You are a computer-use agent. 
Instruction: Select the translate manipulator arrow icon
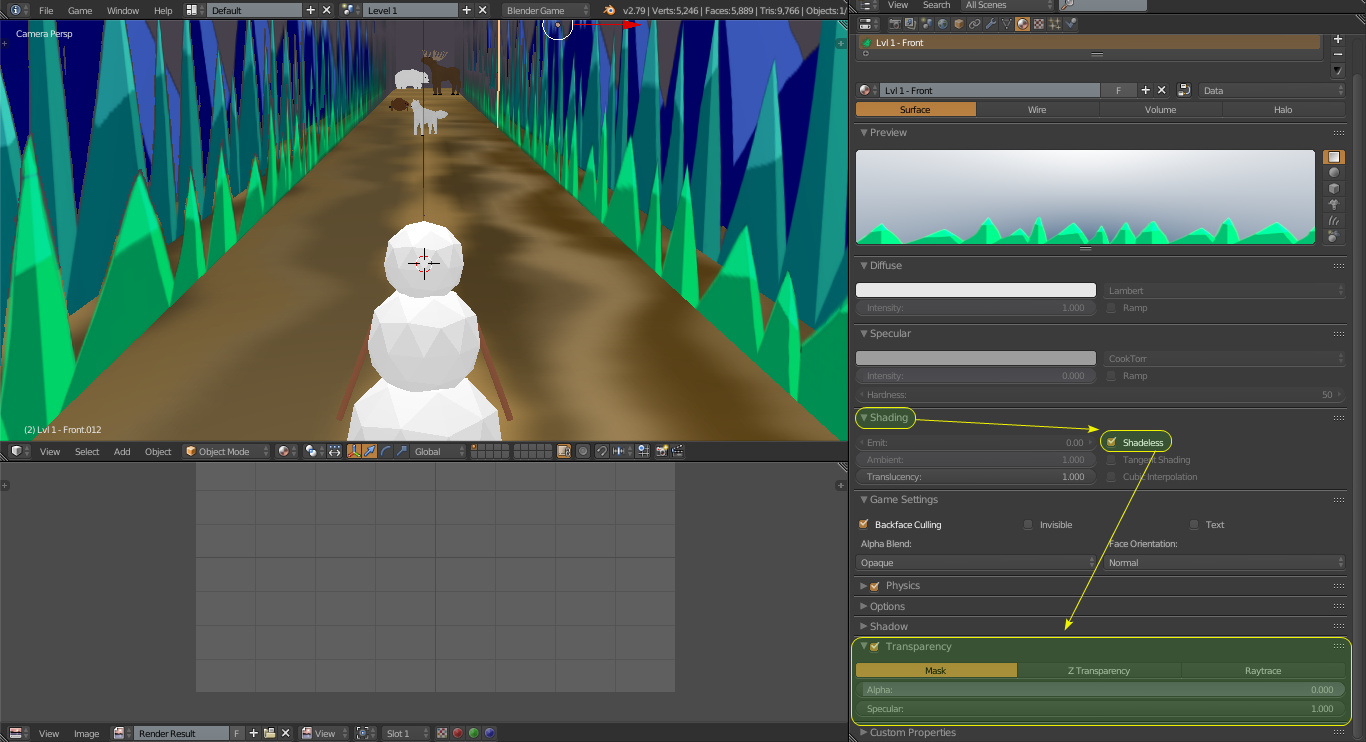coord(370,451)
